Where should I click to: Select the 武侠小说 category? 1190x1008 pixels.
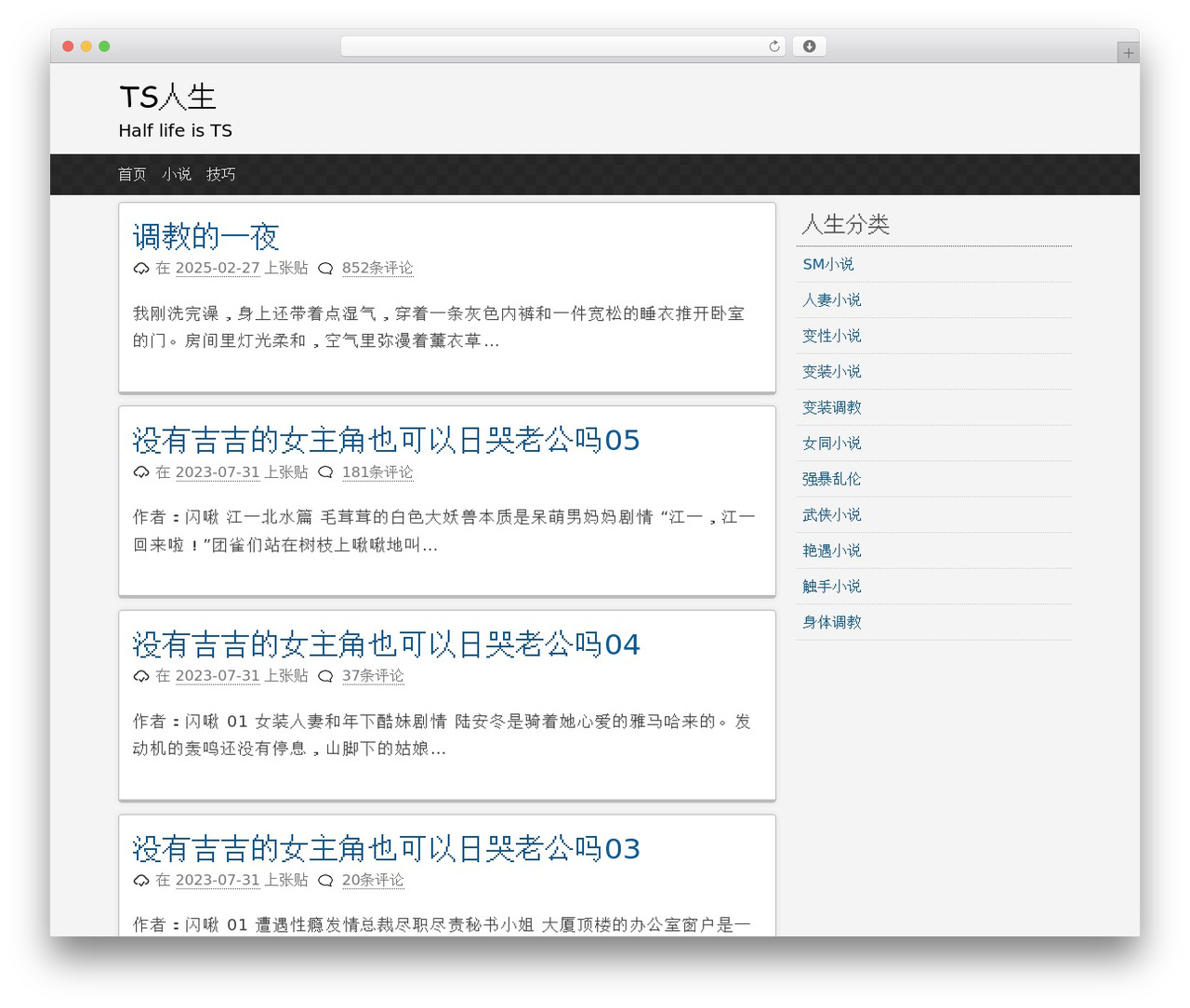coord(832,514)
